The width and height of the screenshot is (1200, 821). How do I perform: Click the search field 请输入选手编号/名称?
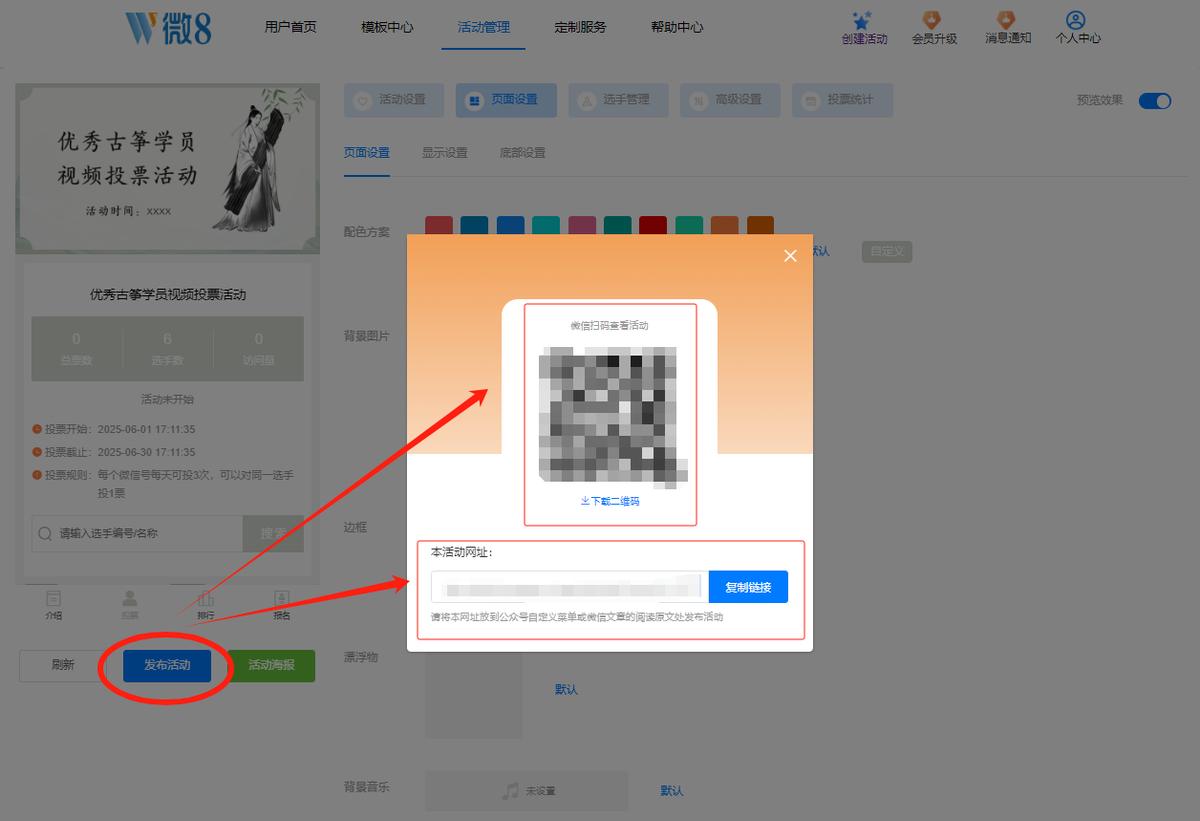pos(137,534)
